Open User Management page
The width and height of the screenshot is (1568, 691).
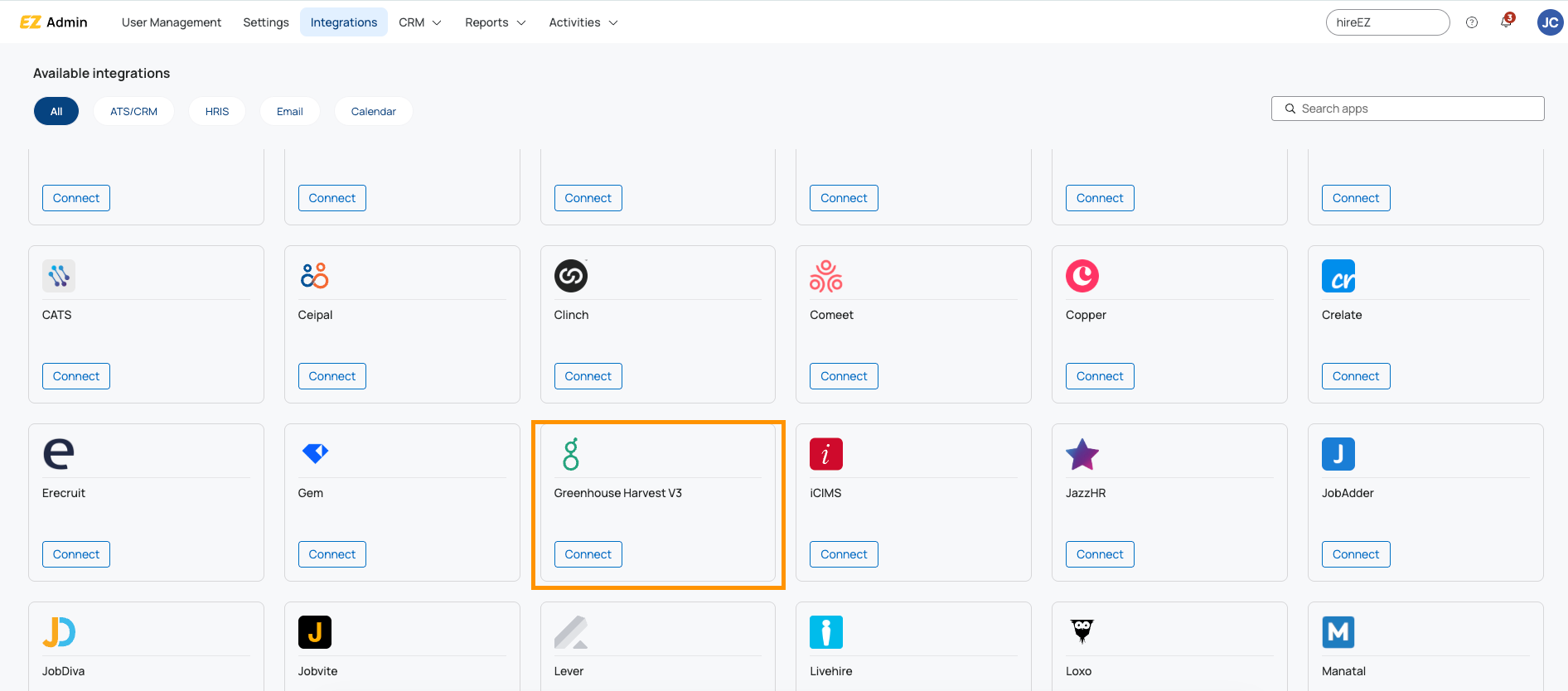172,22
